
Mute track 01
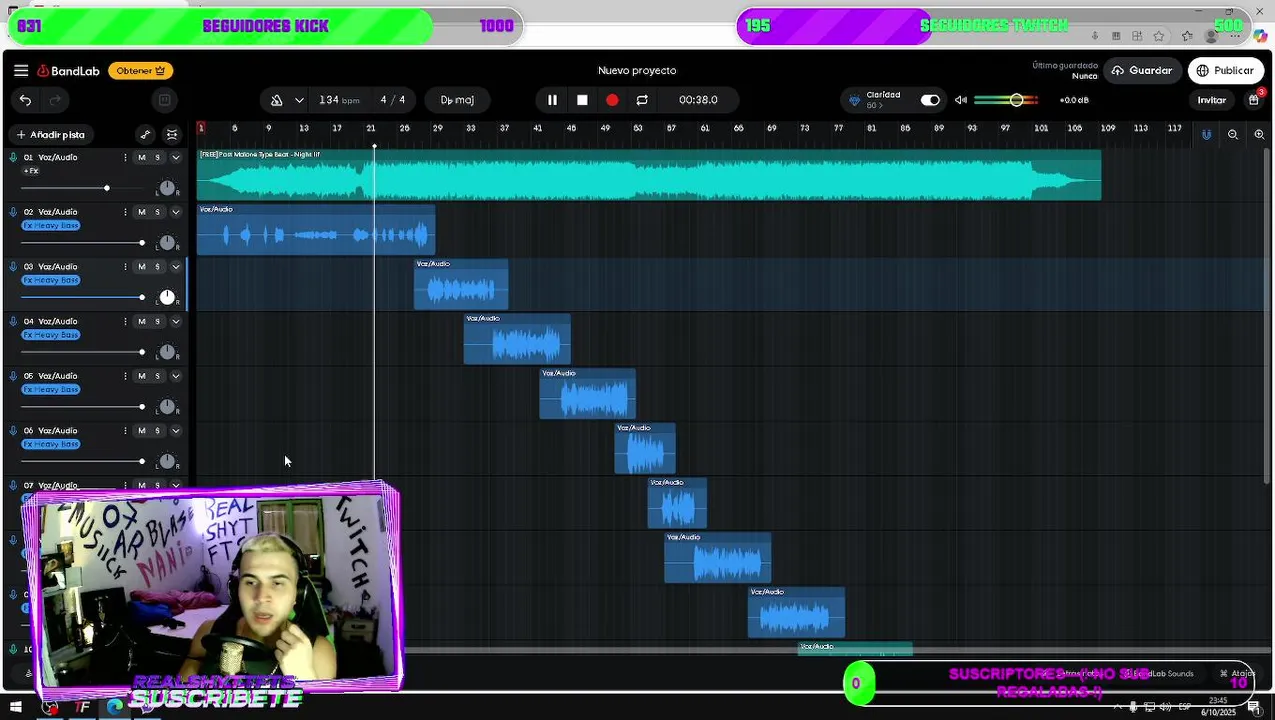click(x=141, y=157)
